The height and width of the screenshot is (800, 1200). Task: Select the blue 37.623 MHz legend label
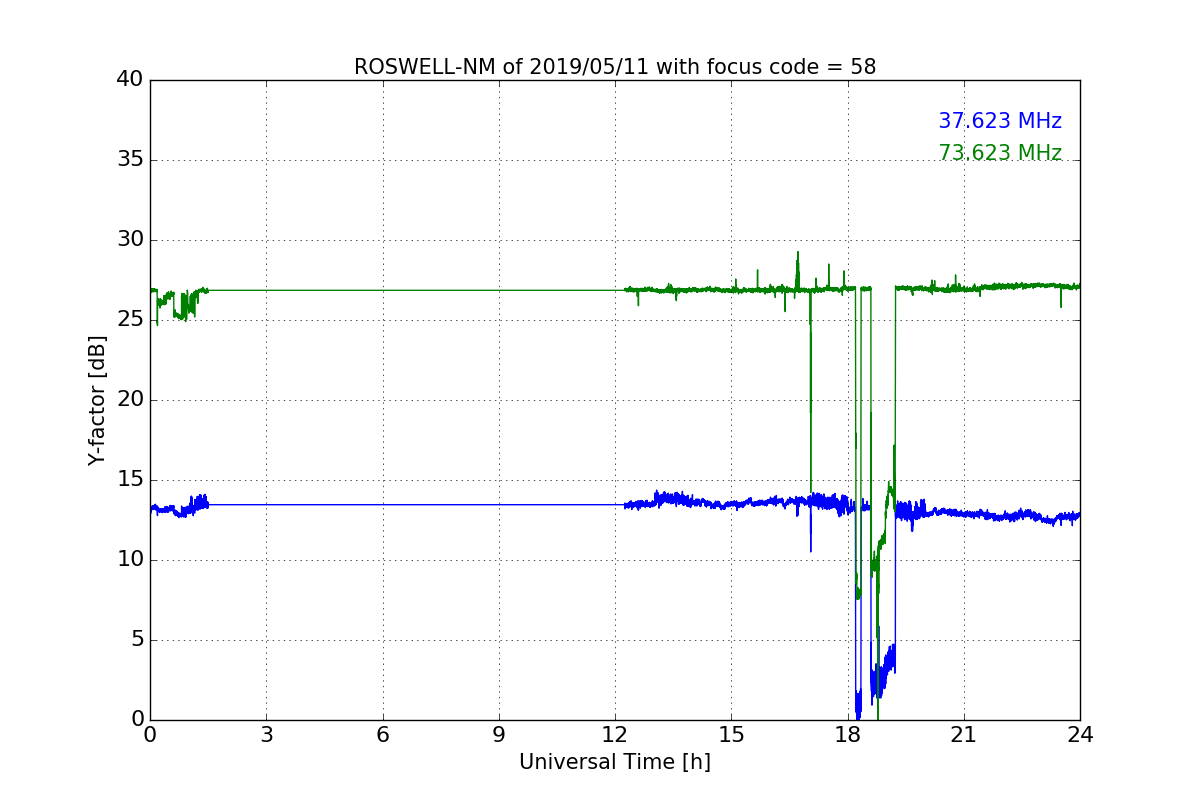(1000, 121)
